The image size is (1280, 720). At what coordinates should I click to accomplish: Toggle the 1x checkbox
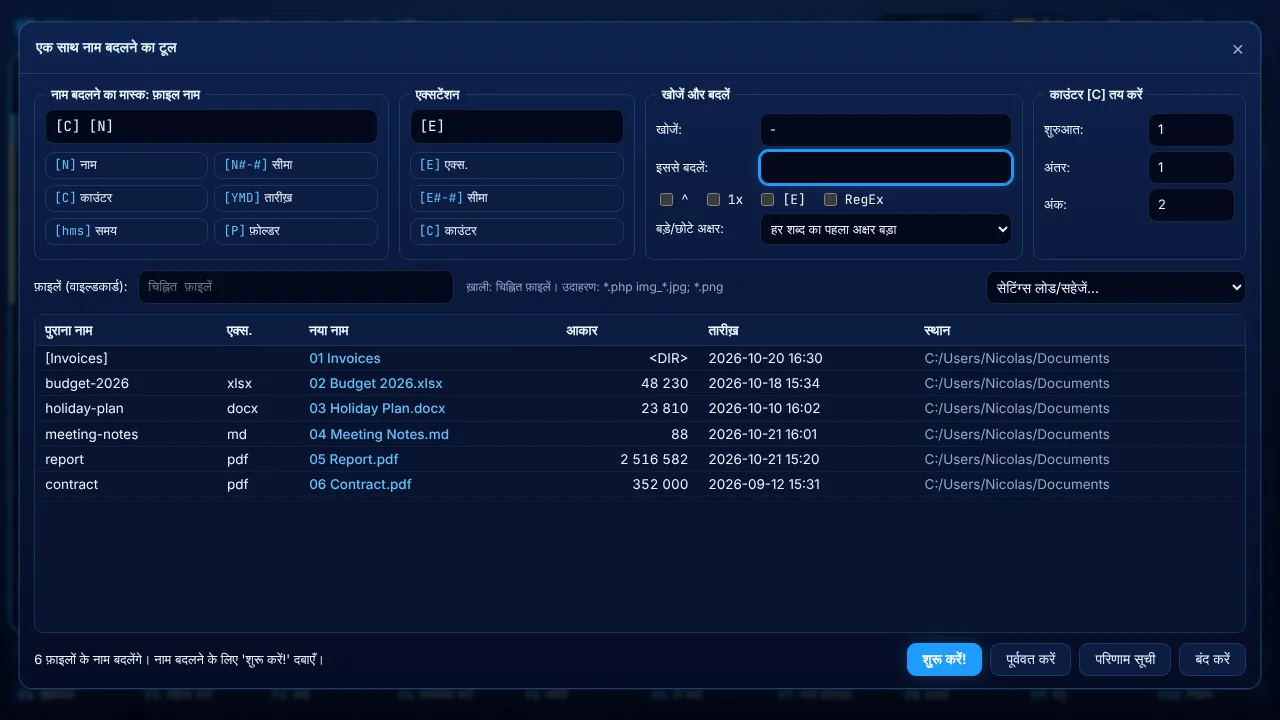click(x=713, y=200)
